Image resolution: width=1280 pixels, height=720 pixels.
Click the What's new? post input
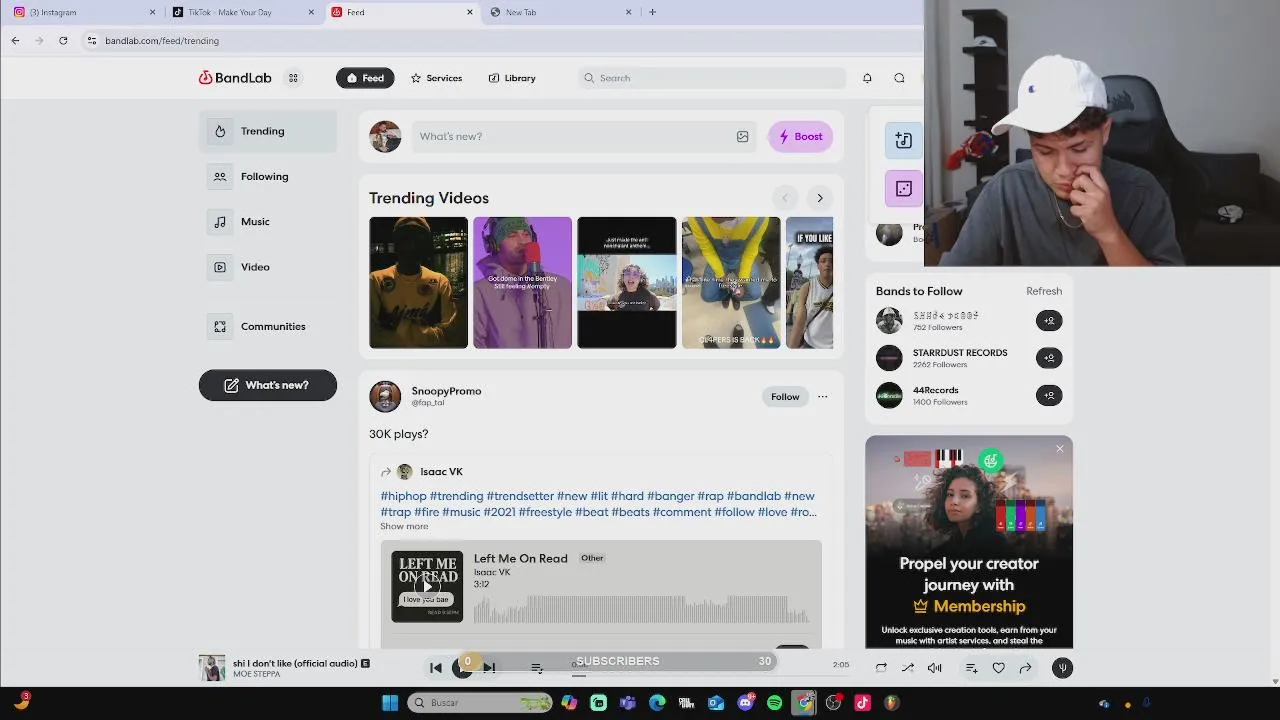click(574, 136)
